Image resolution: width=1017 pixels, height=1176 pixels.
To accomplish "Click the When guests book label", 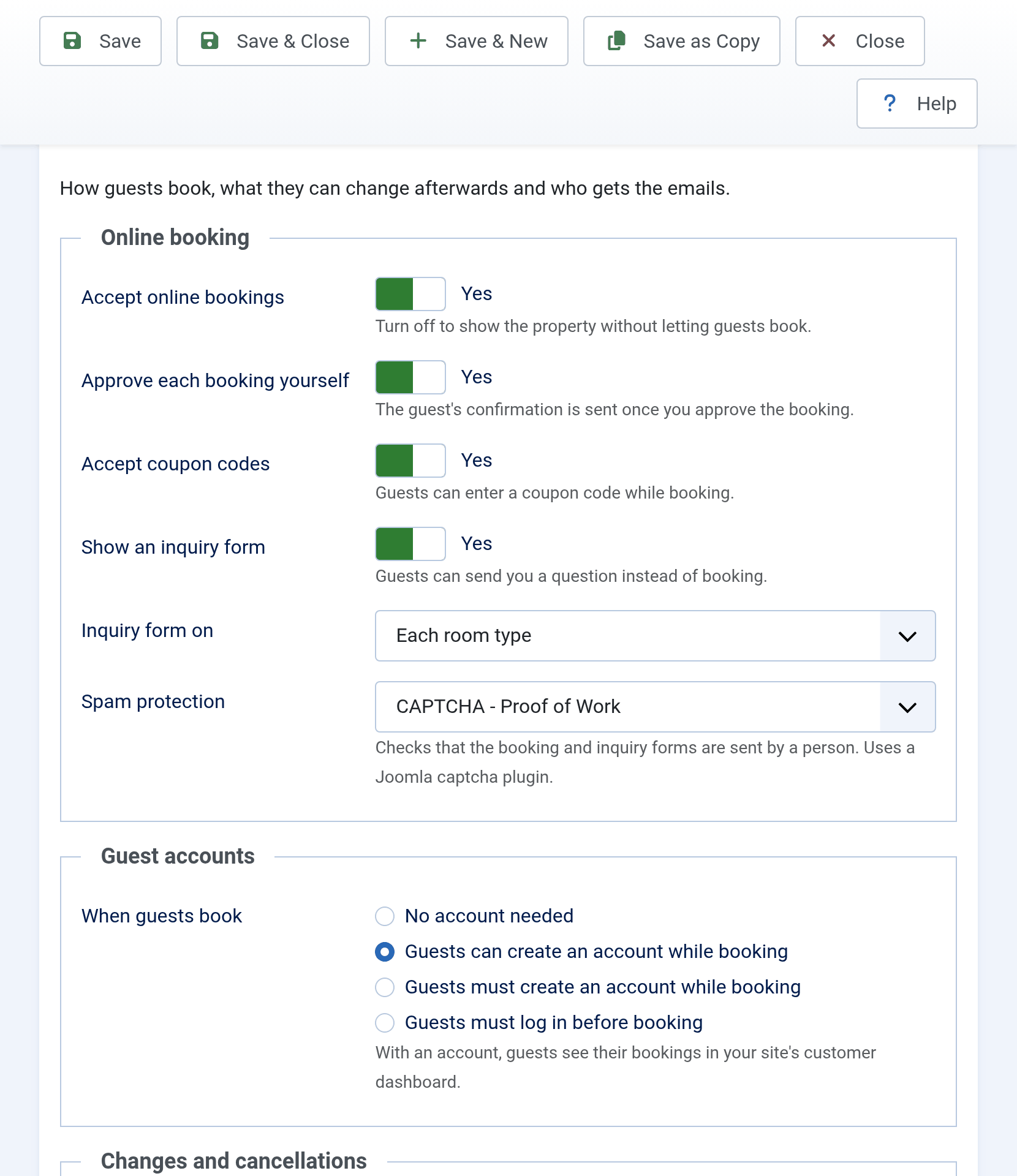I will point(162,916).
